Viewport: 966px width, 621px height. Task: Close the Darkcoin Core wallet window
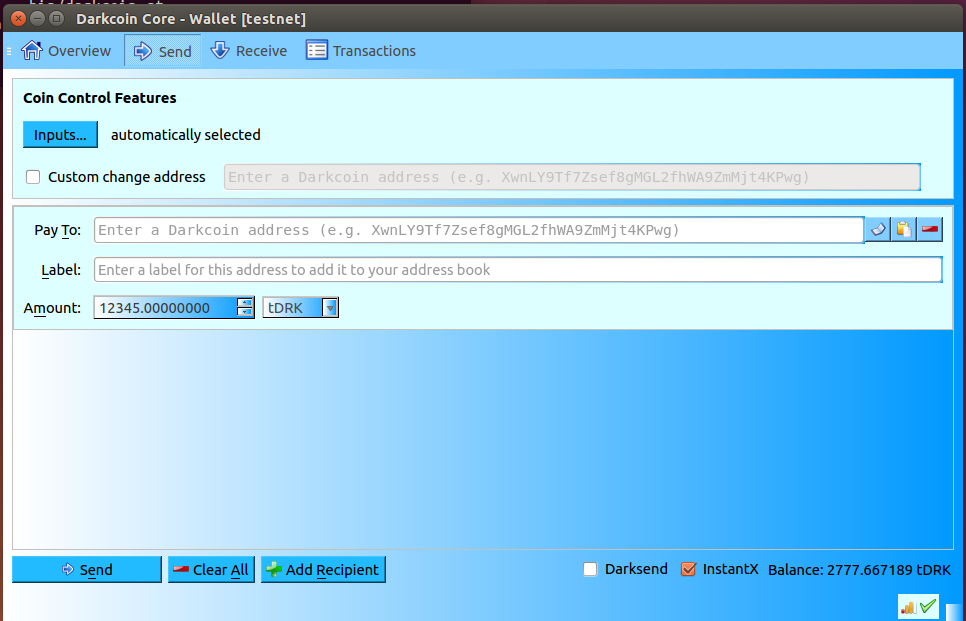coord(18,18)
